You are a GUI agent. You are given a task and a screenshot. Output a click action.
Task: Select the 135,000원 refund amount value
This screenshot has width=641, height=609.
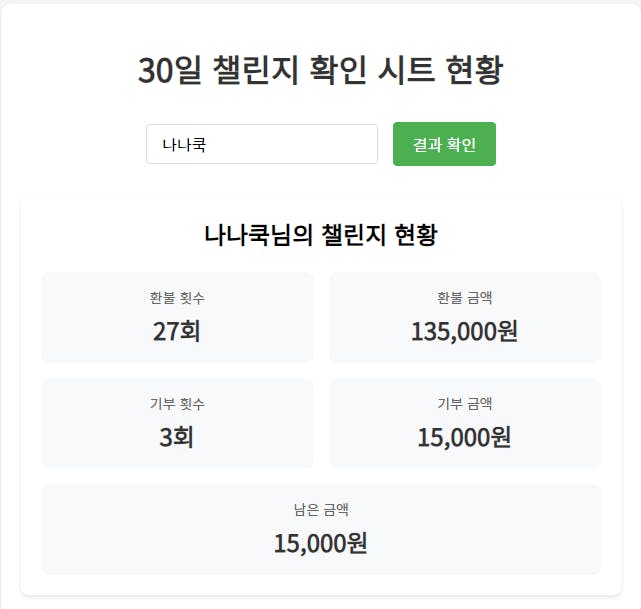[x=464, y=330]
